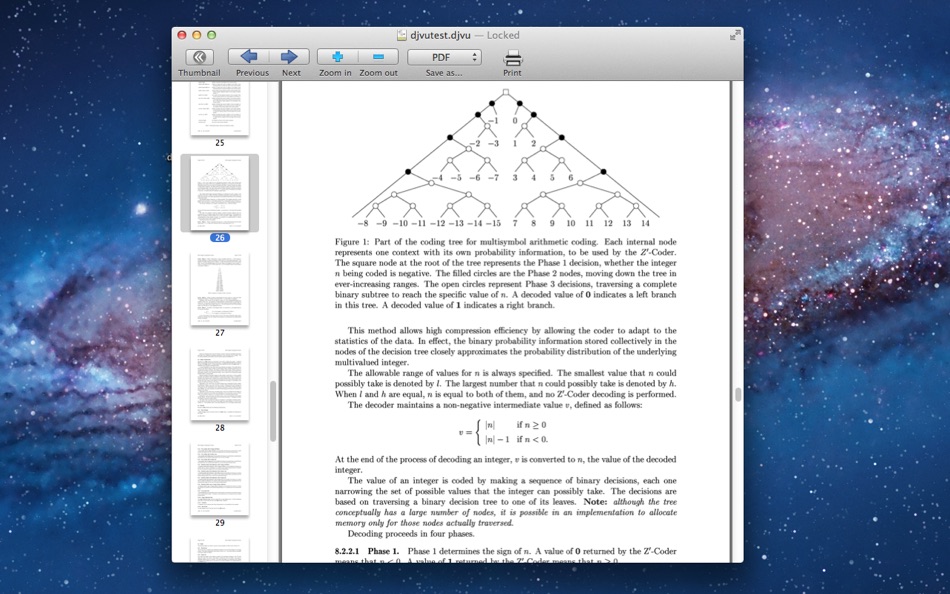
Task: Enter fullscreen using top-right corner icon
Action: [x=735, y=35]
